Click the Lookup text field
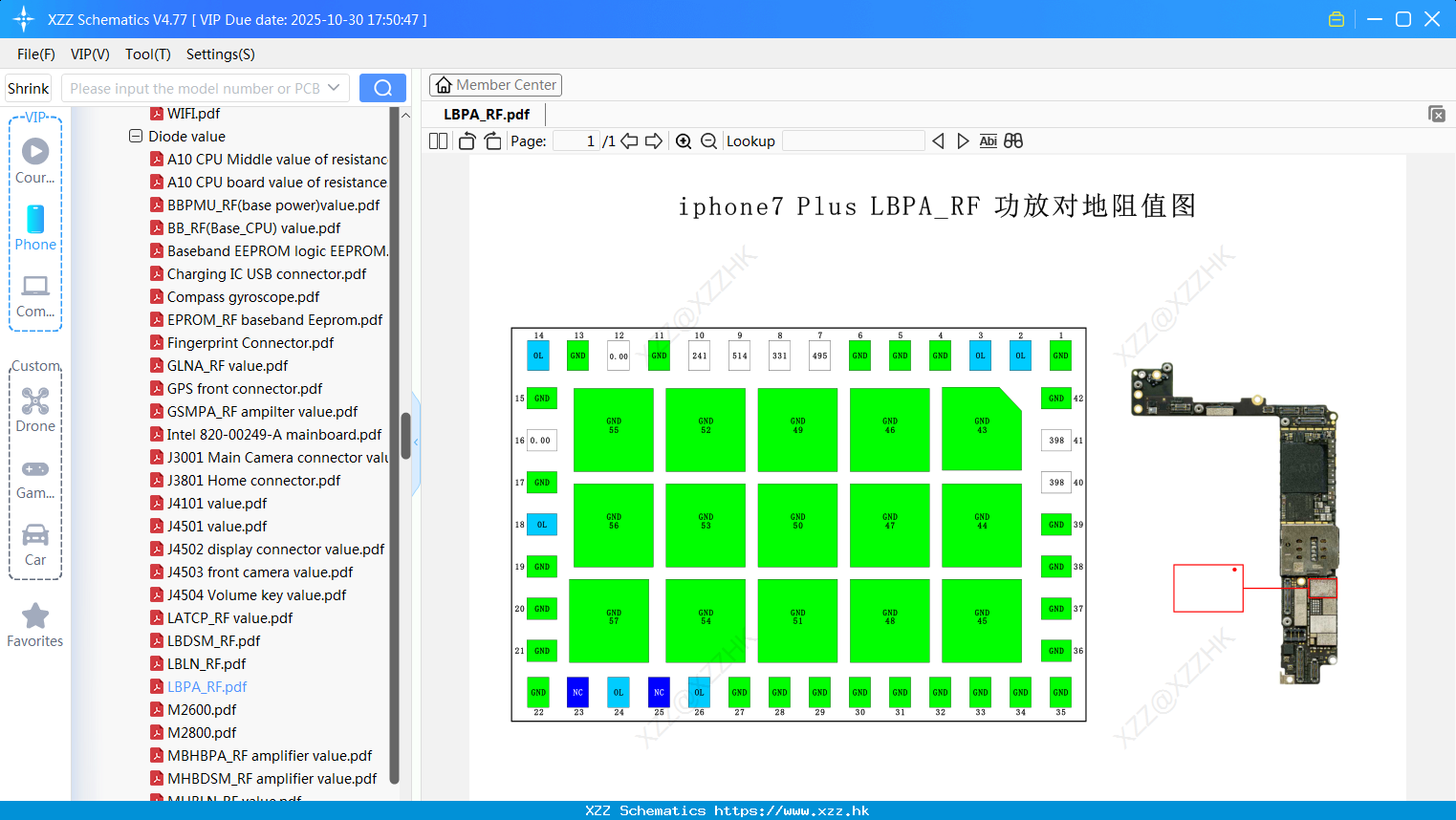 (x=853, y=140)
